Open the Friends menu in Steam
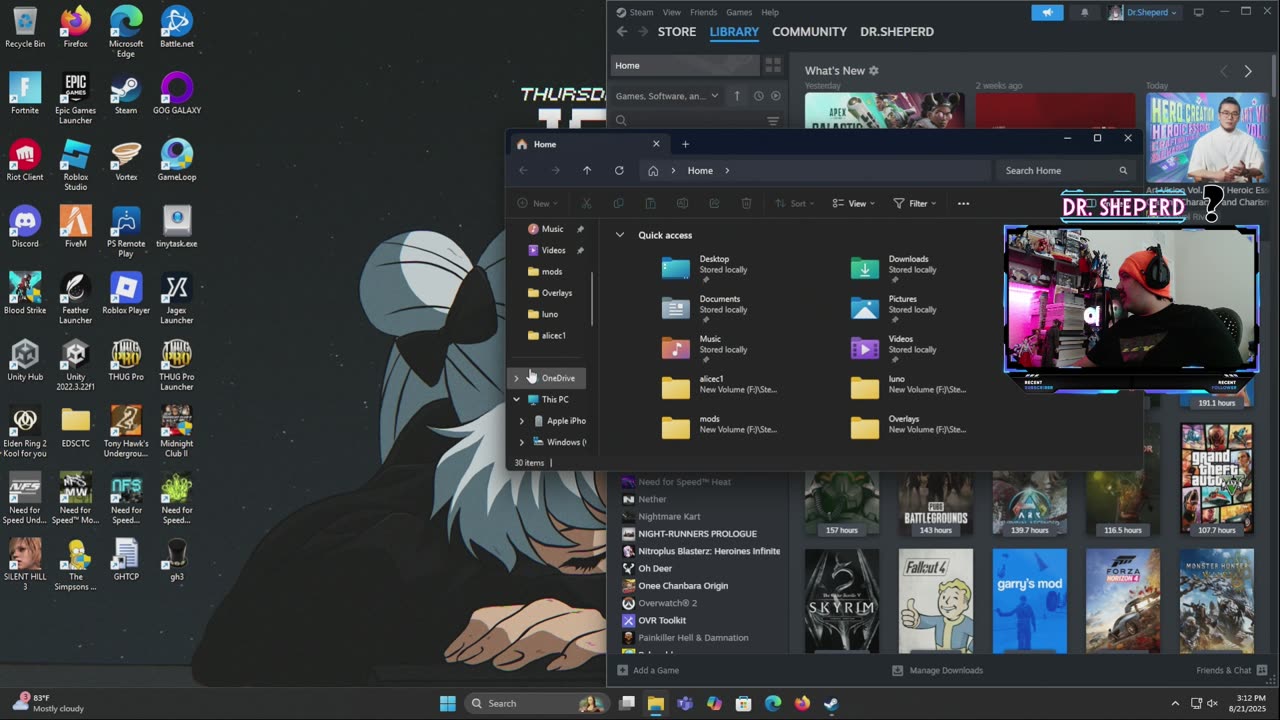1280x720 pixels. pyautogui.click(x=703, y=12)
